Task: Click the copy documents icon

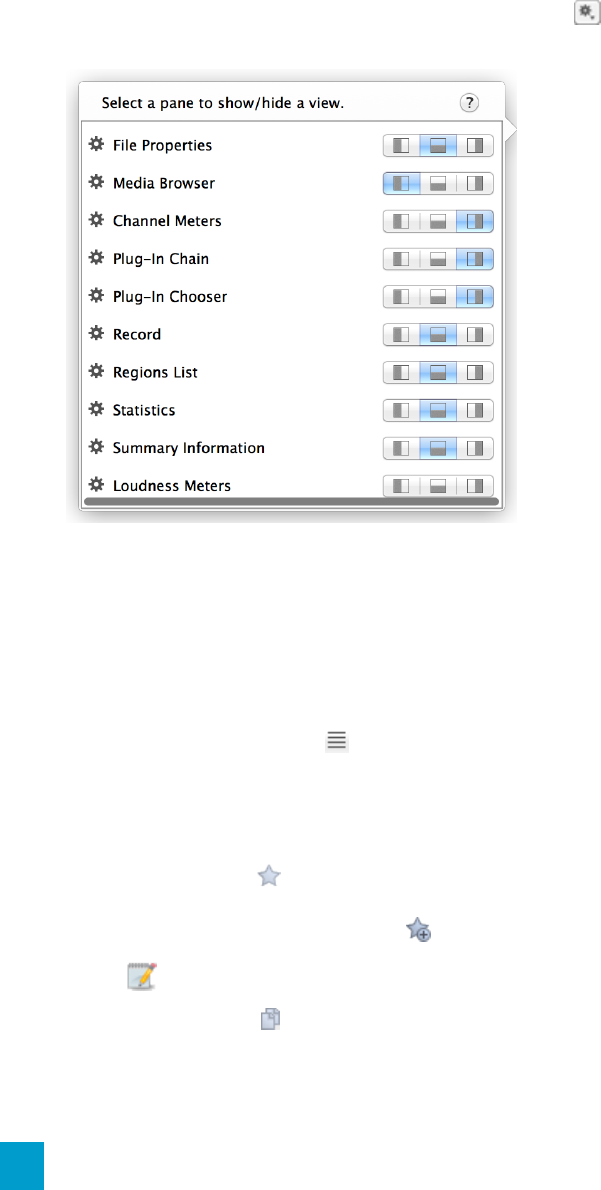Action: click(x=270, y=1018)
